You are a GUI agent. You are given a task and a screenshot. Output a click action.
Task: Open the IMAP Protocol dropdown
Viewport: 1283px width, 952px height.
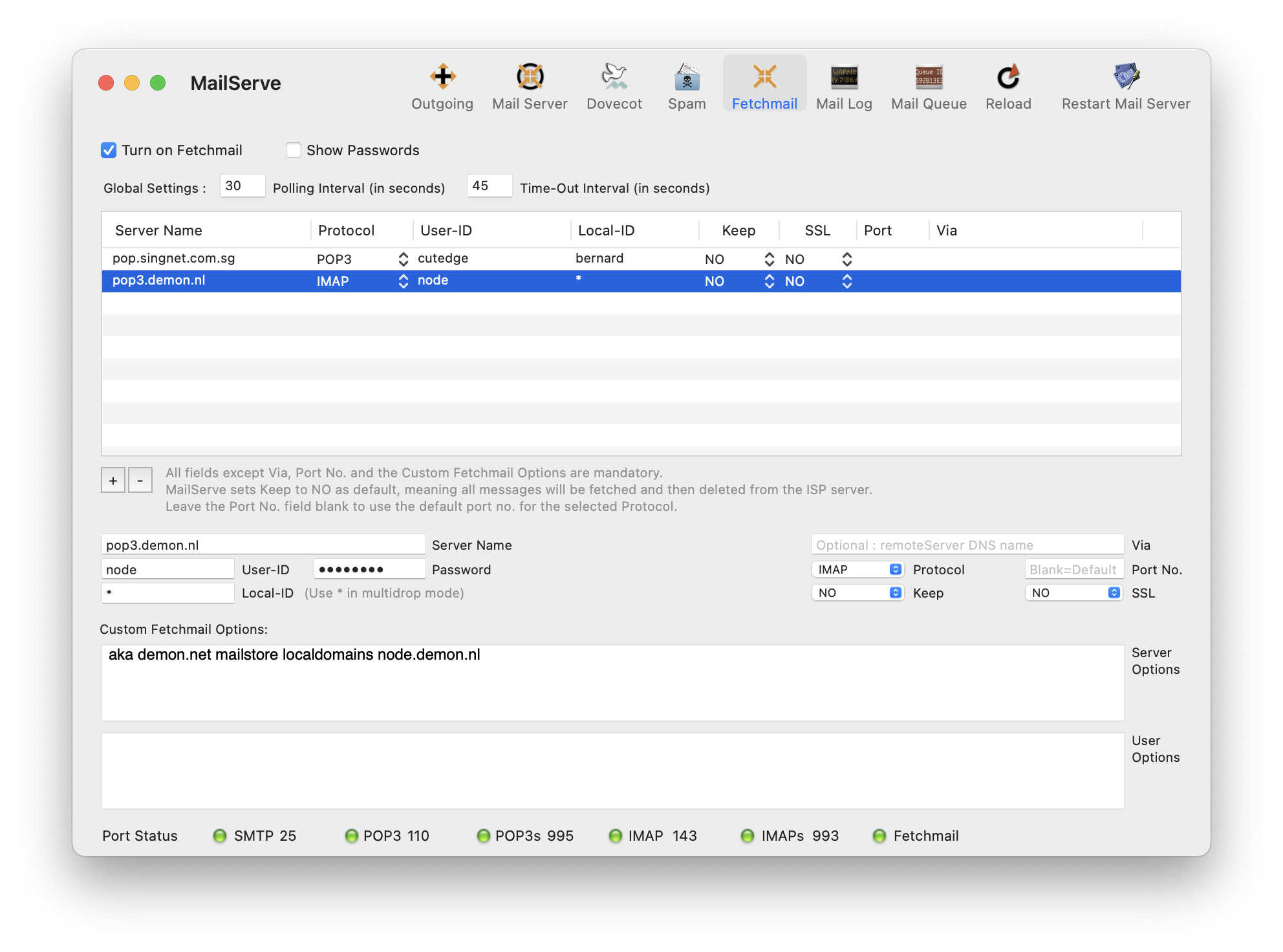pos(857,570)
